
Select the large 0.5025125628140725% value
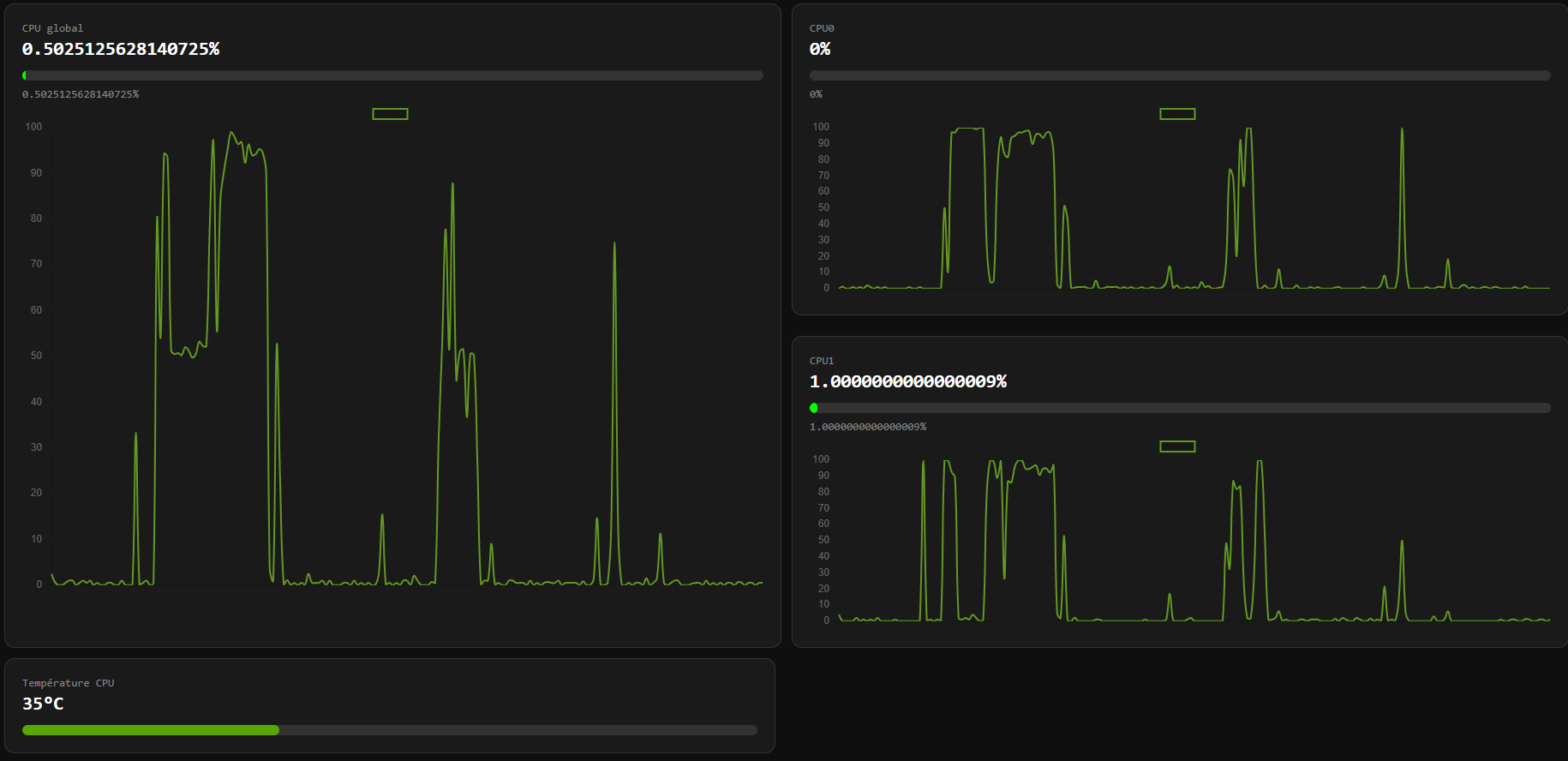pos(121,49)
